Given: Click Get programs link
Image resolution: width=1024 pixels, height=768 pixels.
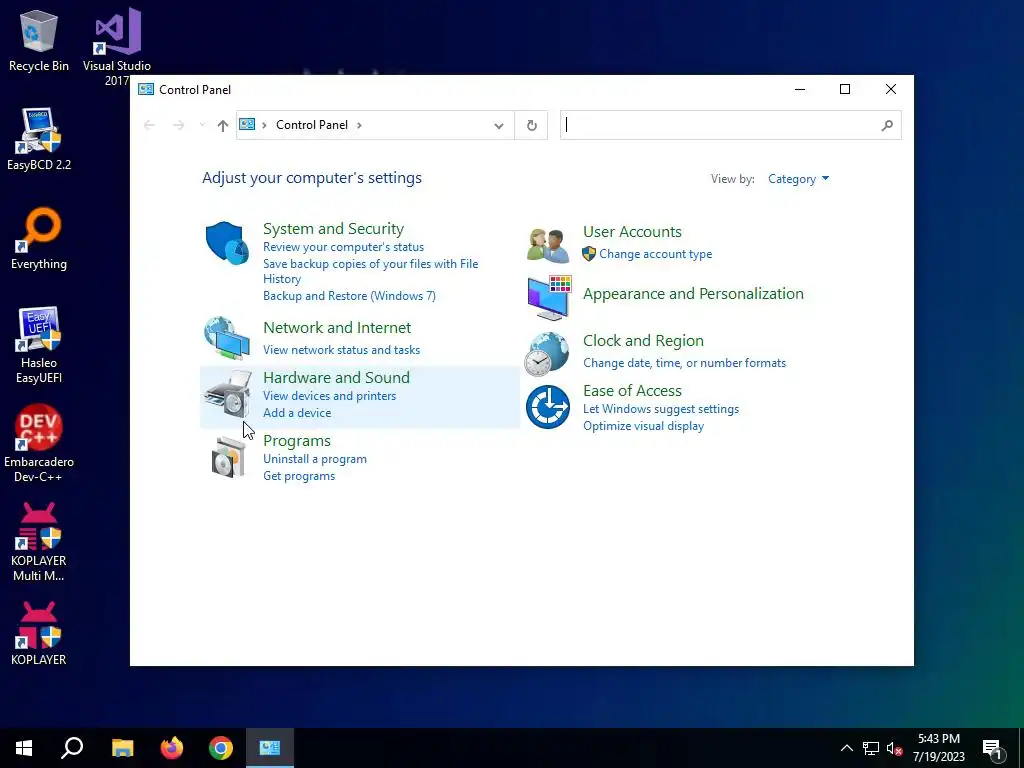Looking at the screenshot, I should [x=299, y=476].
